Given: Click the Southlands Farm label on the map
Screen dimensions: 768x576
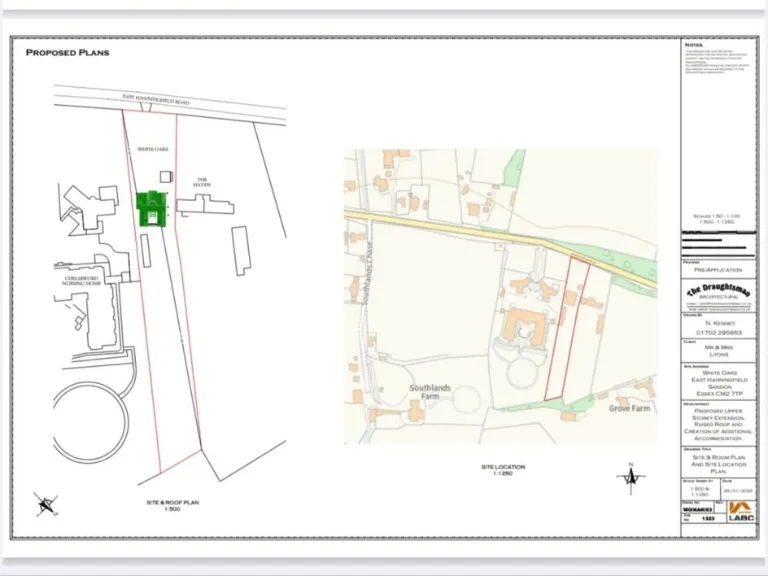Looking at the screenshot, I should [434, 391].
